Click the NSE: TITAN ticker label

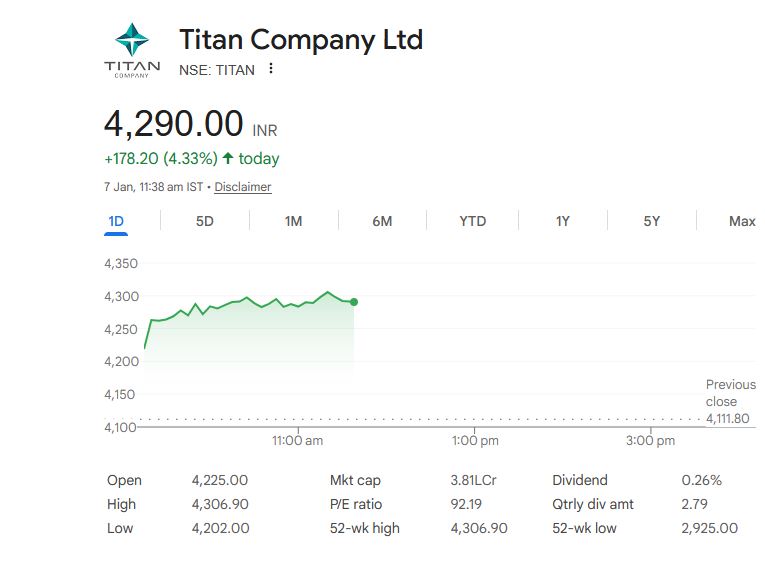216,70
